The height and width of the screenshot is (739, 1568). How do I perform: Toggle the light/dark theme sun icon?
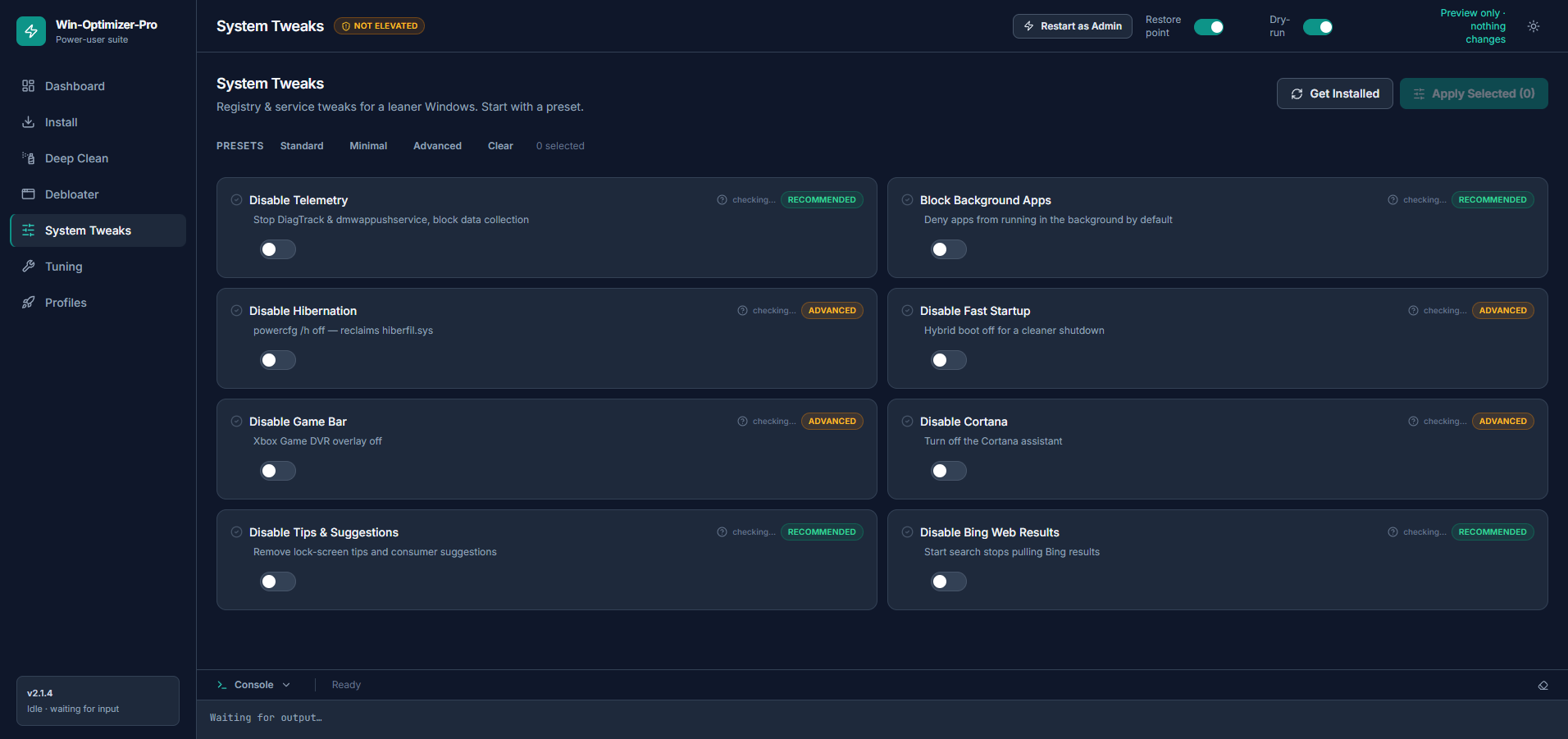[1534, 26]
